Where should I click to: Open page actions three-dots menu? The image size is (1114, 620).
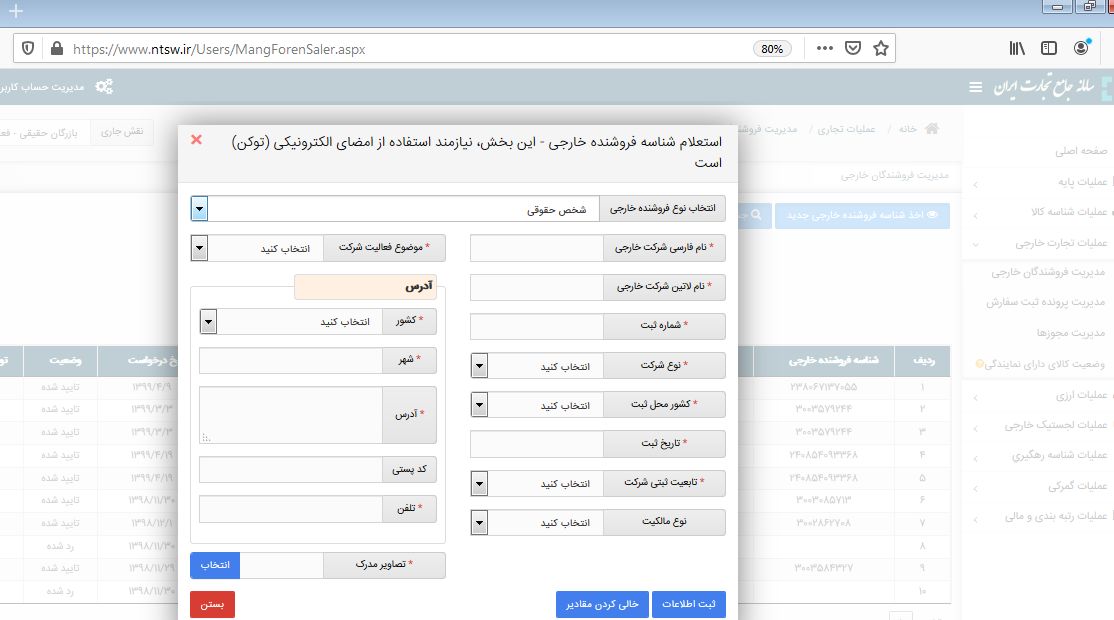[824, 48]
